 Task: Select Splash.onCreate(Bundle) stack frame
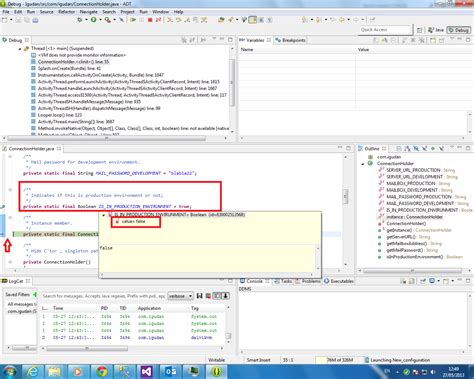[69, 68]
